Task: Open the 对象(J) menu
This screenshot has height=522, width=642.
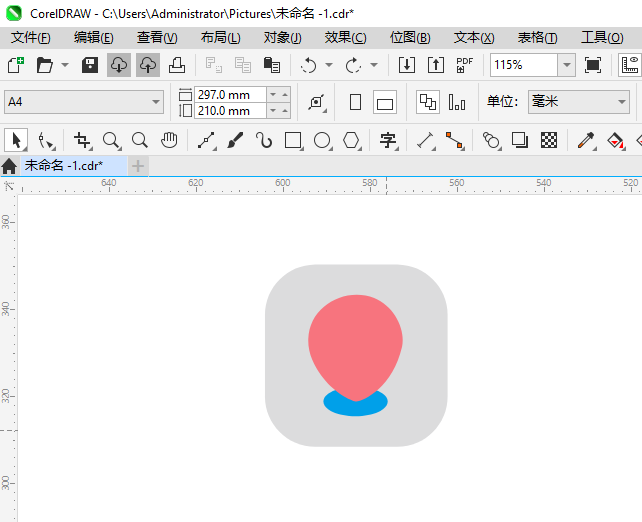Action: pyautogui.click(x=283, y=38)
